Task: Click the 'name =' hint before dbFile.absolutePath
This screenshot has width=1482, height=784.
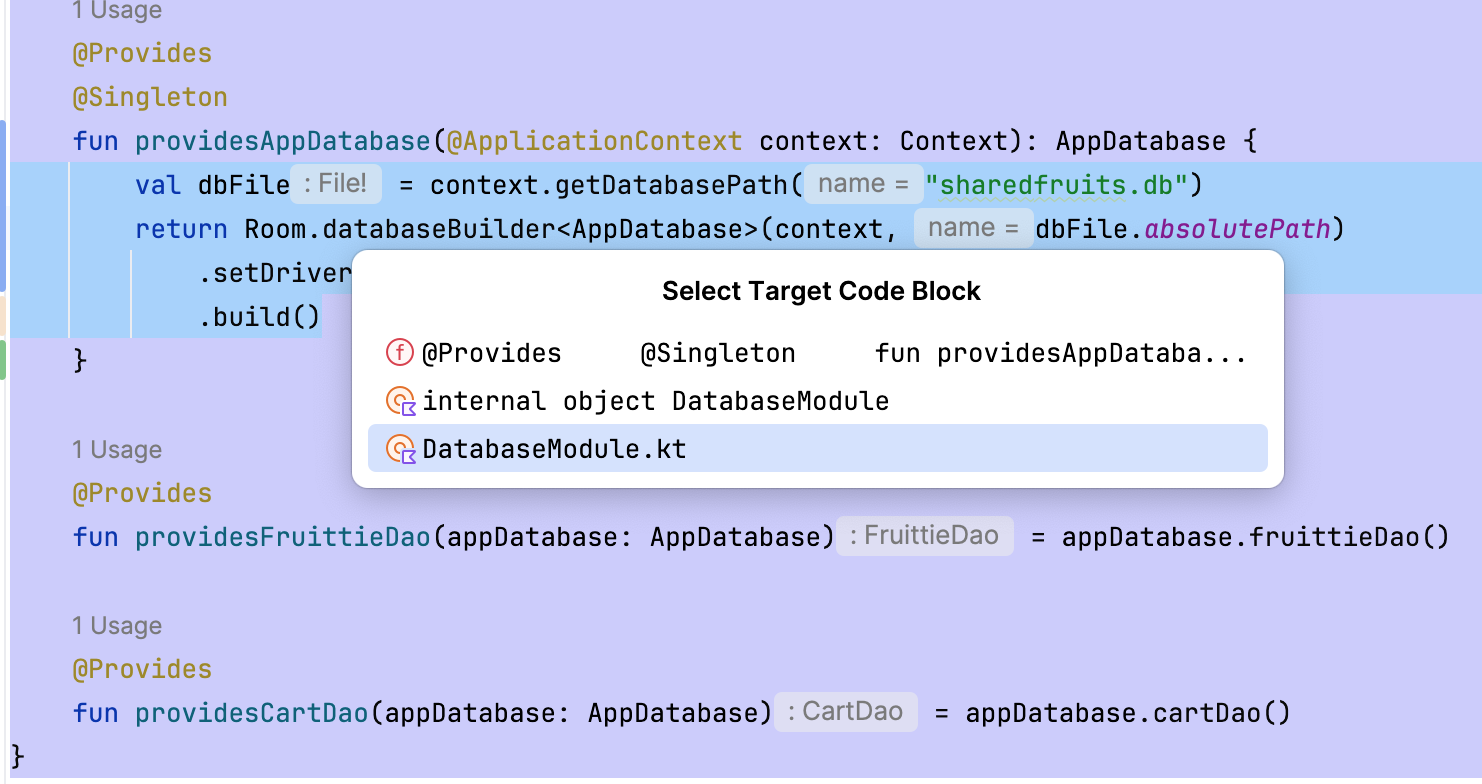Action: pyautogui.click(x=973, y=228)
